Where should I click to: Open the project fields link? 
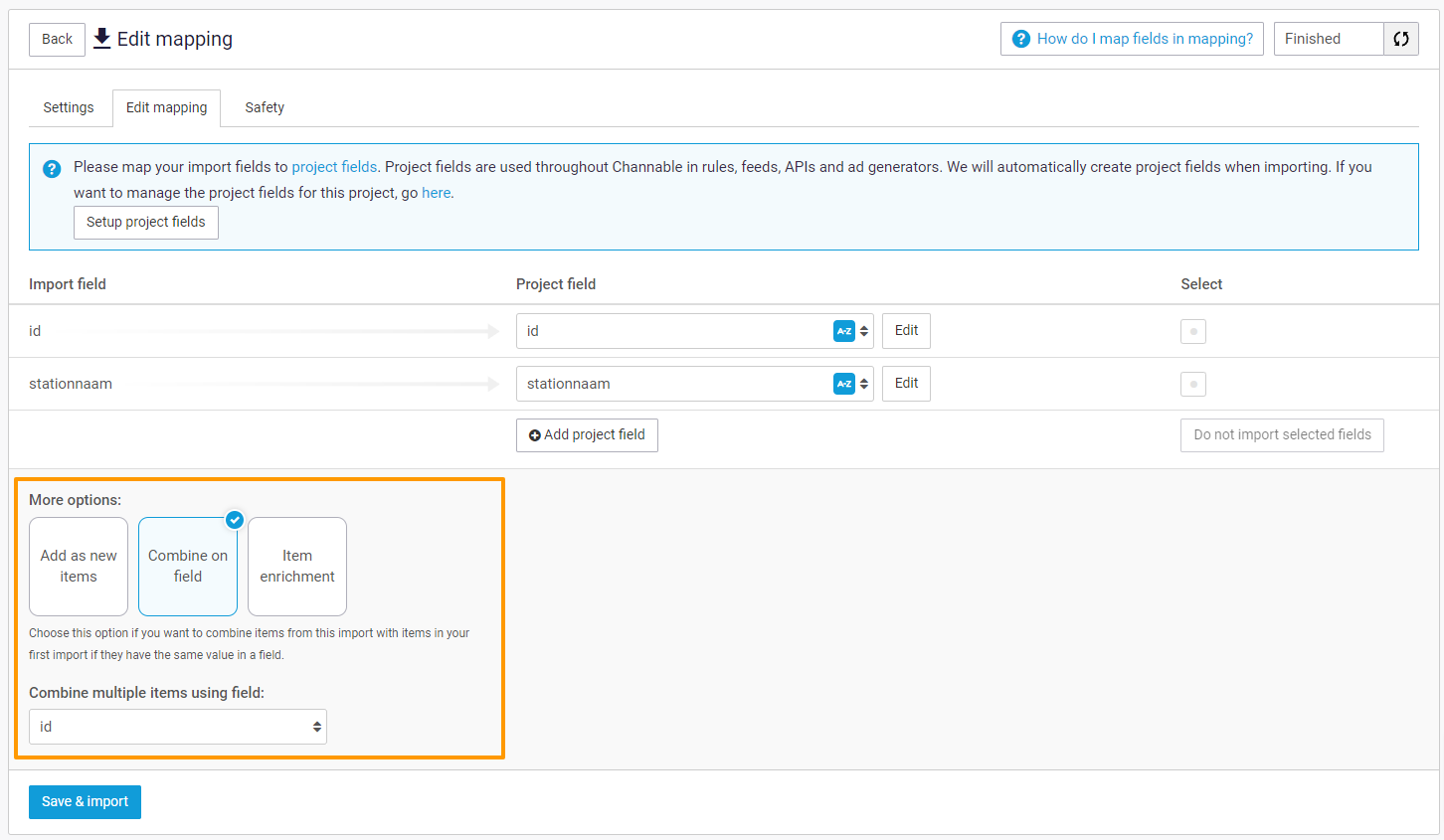tap(334, 167)
